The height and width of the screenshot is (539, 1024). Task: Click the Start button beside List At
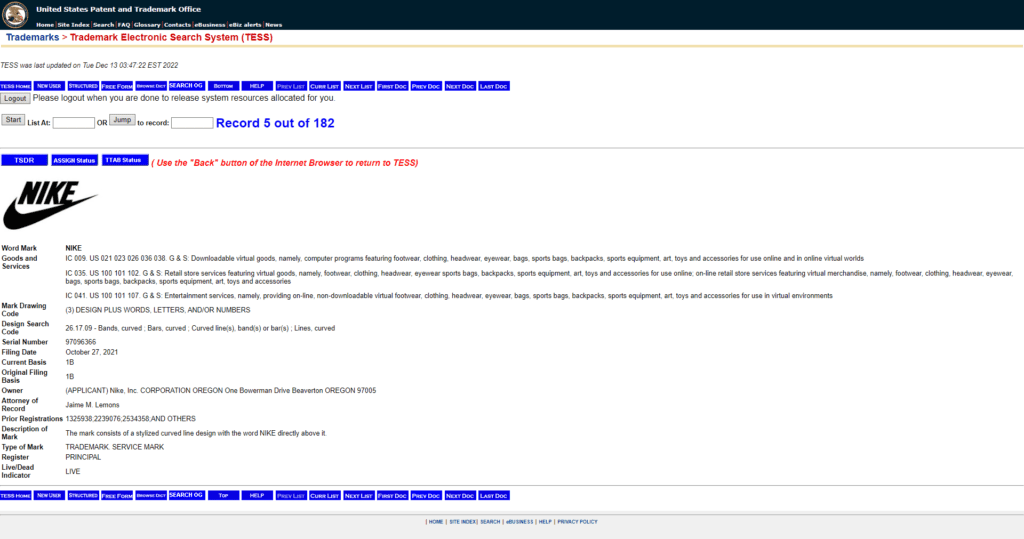point(13,120)
